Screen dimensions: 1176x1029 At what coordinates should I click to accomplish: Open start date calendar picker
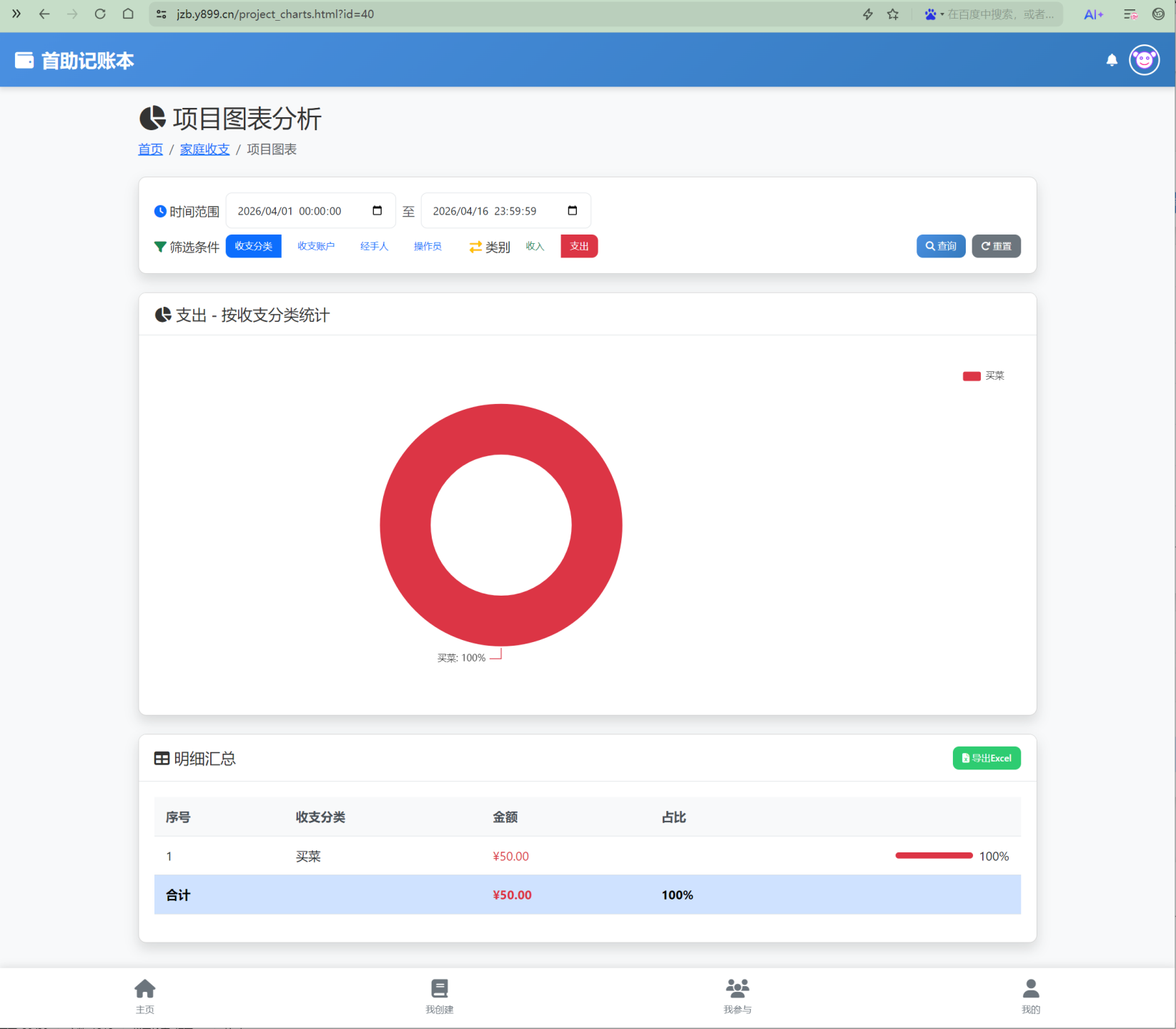tap(377, 211)
